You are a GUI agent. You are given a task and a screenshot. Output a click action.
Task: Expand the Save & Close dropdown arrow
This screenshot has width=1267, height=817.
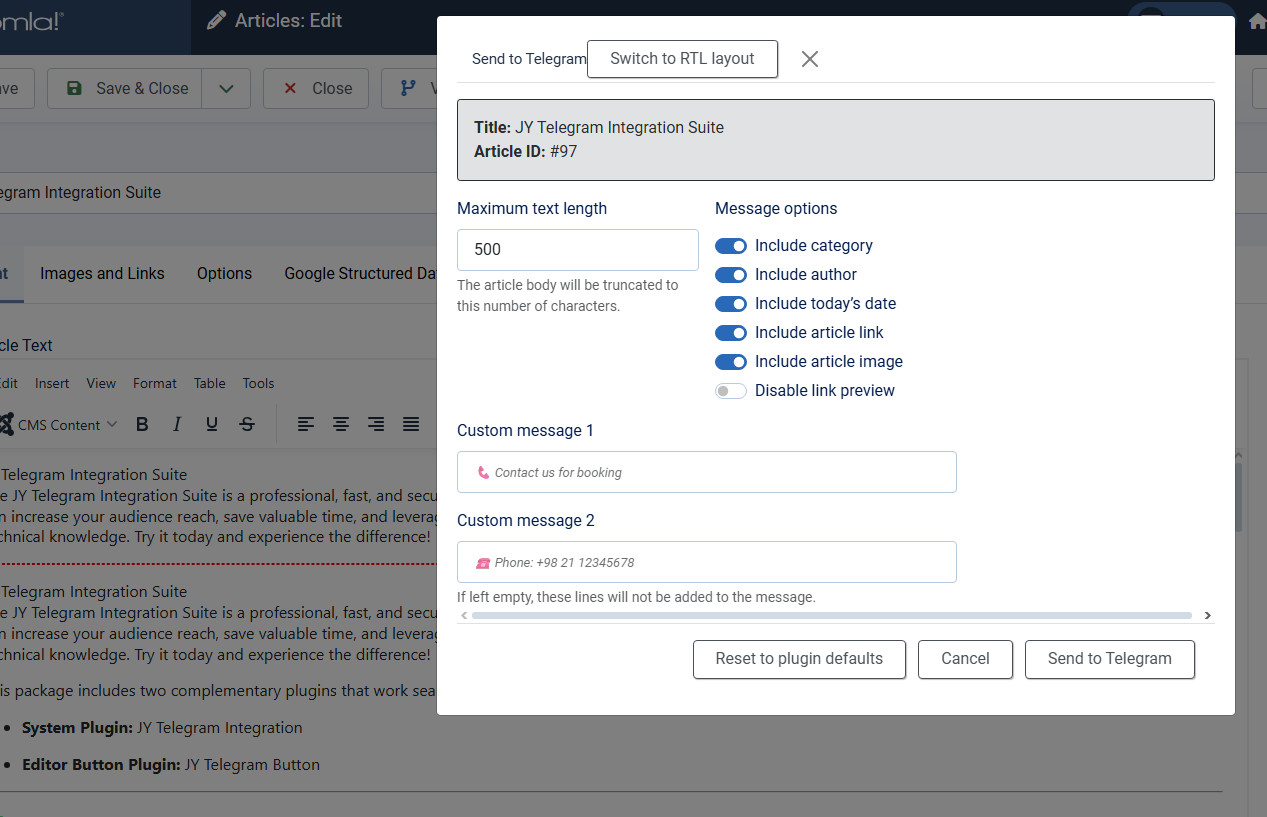(226, 88)
